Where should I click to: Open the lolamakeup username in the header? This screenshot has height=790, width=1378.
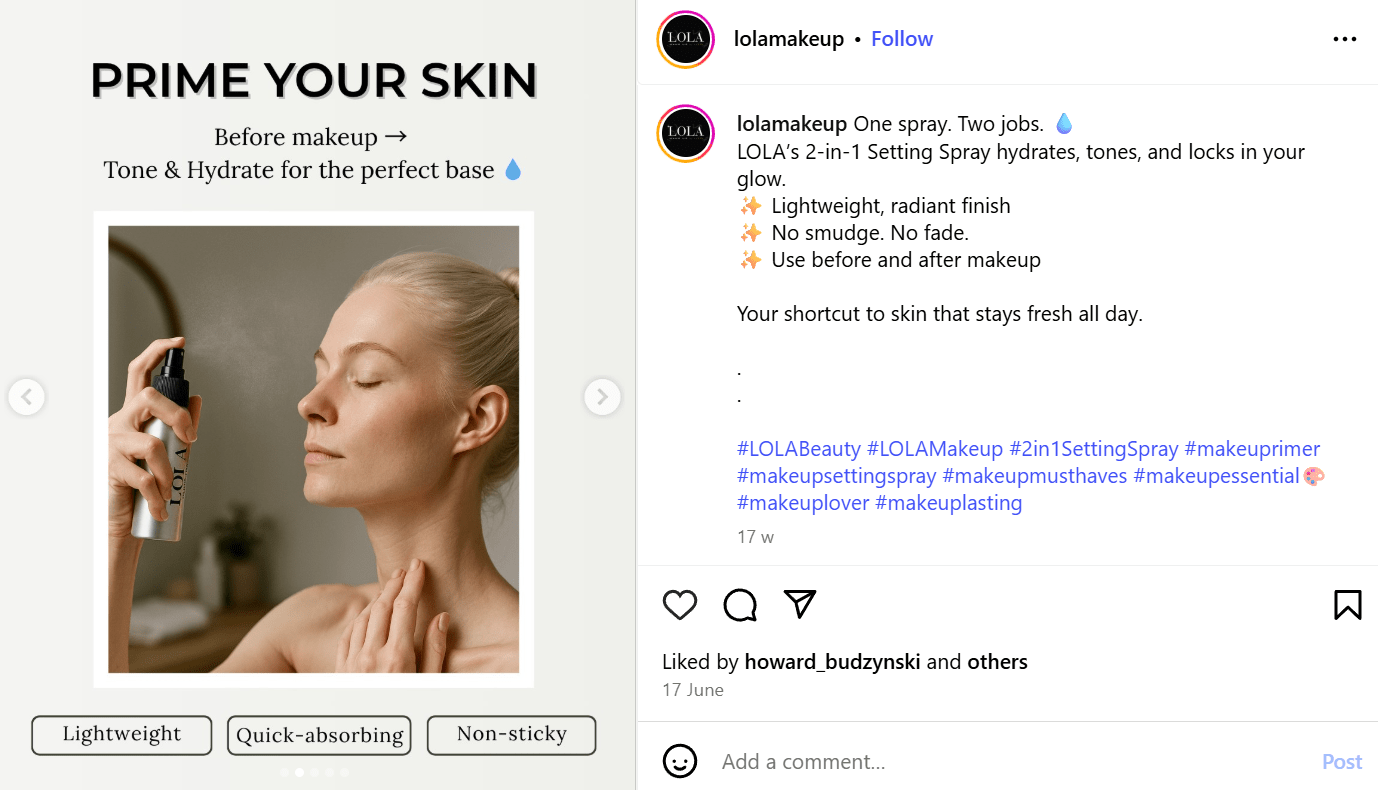pos(788,39)
